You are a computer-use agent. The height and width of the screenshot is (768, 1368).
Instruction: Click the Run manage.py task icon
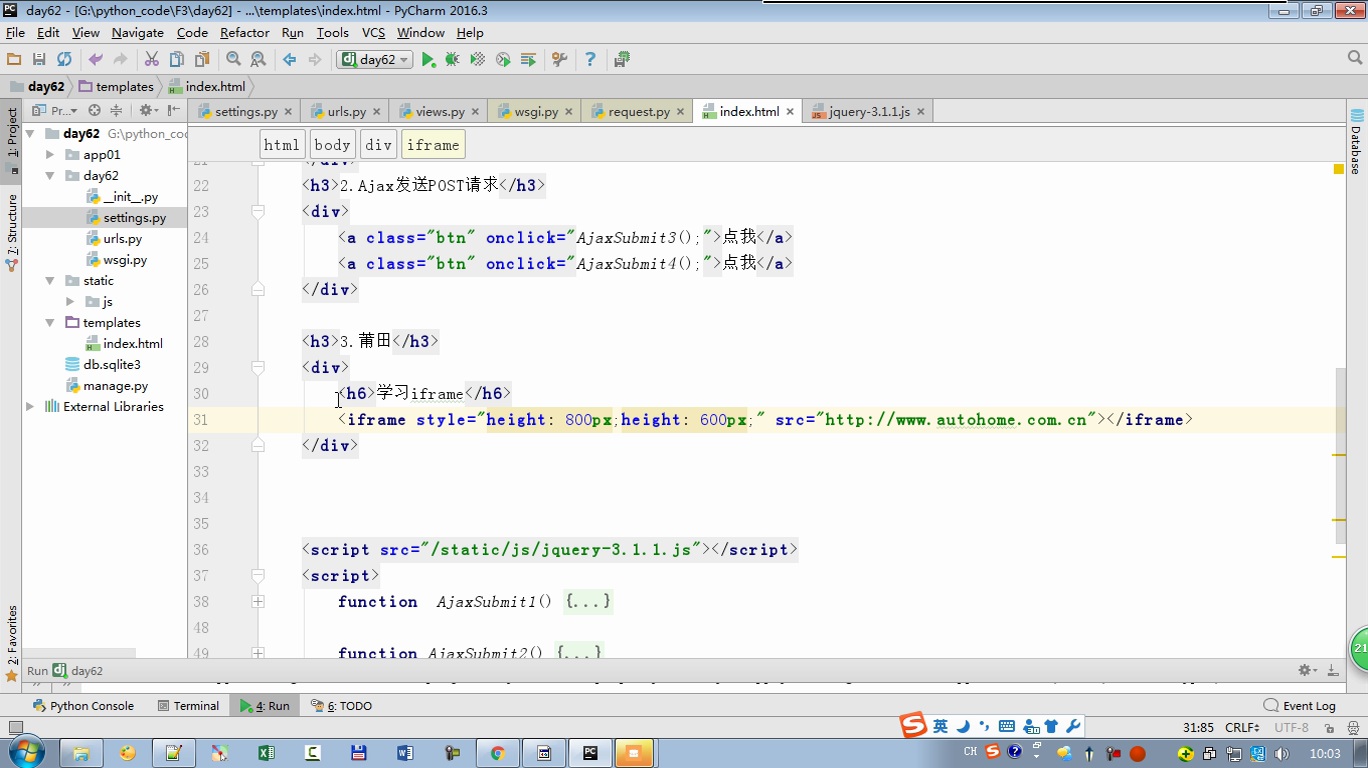(528, 60)
